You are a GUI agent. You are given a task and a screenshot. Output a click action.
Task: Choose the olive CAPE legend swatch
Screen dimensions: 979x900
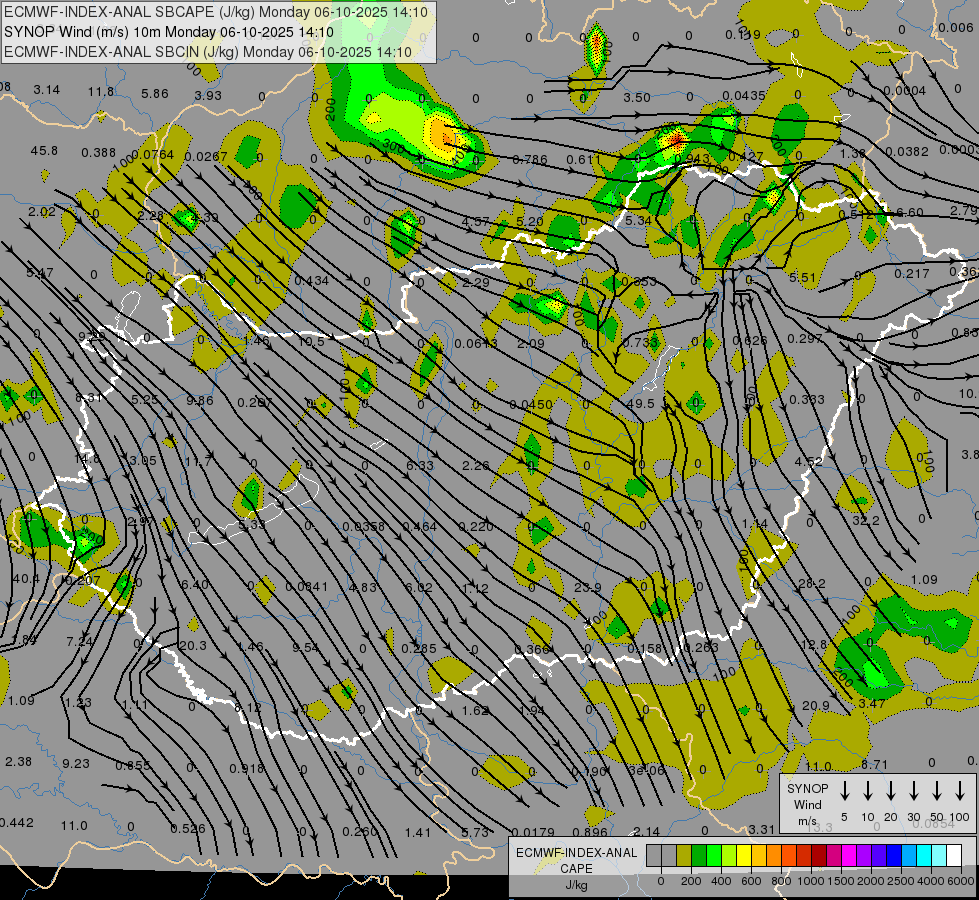pyautogui.click(x=684, y=855)
